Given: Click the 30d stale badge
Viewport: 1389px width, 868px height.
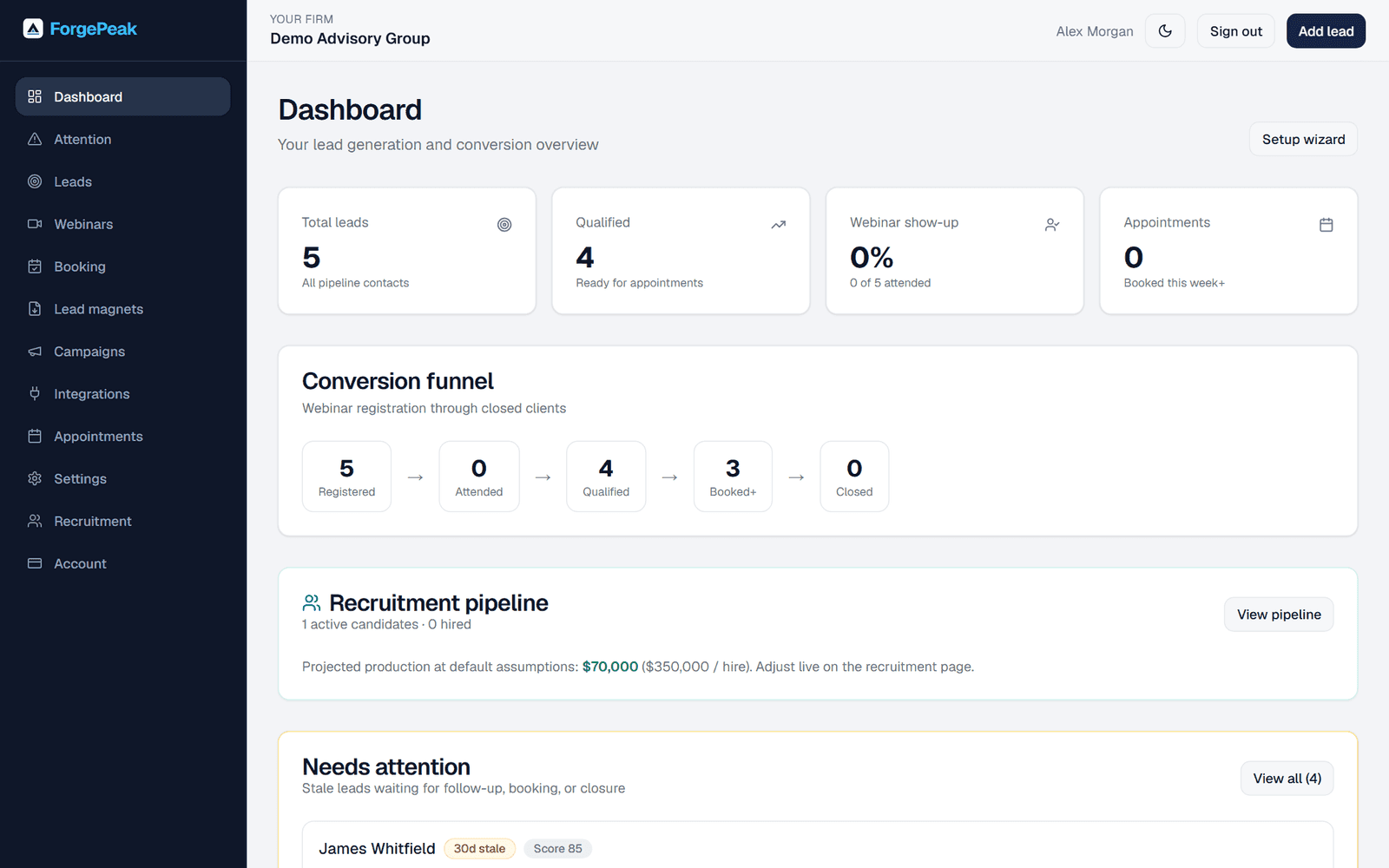Looking at the screenshot, I should (479, 849).
